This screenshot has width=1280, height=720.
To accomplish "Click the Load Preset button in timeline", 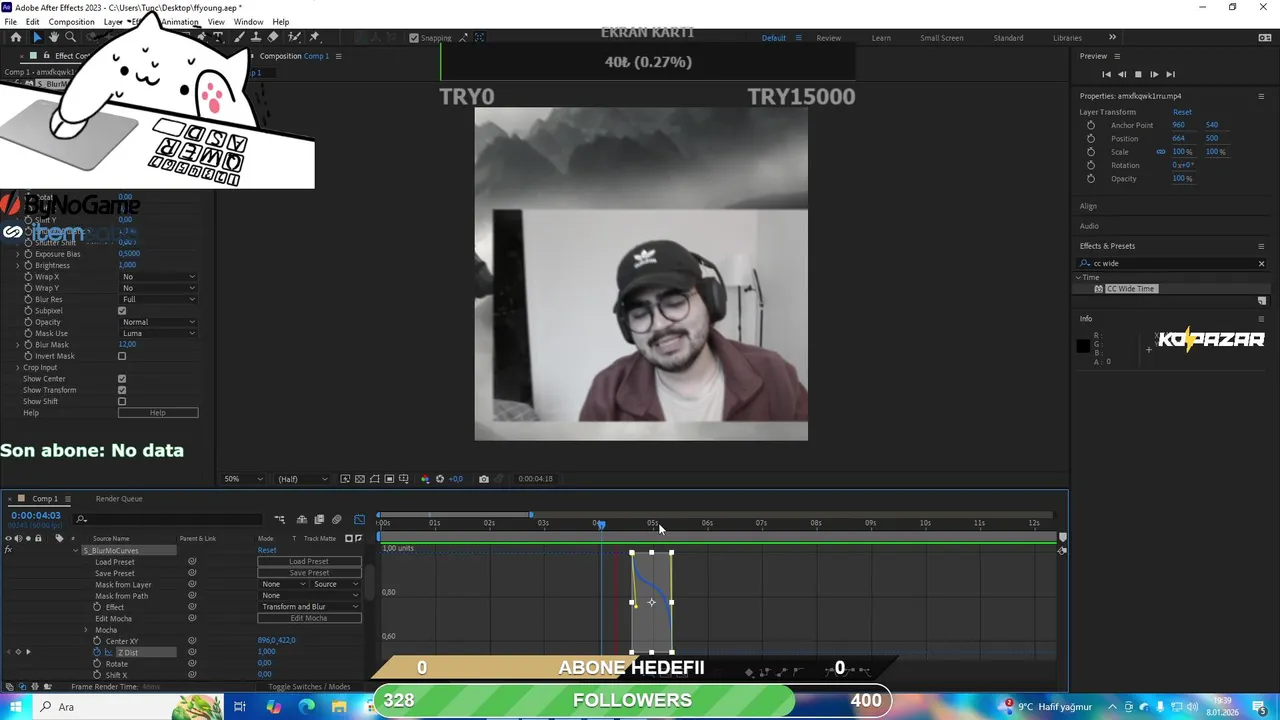I will coord(309,562).
